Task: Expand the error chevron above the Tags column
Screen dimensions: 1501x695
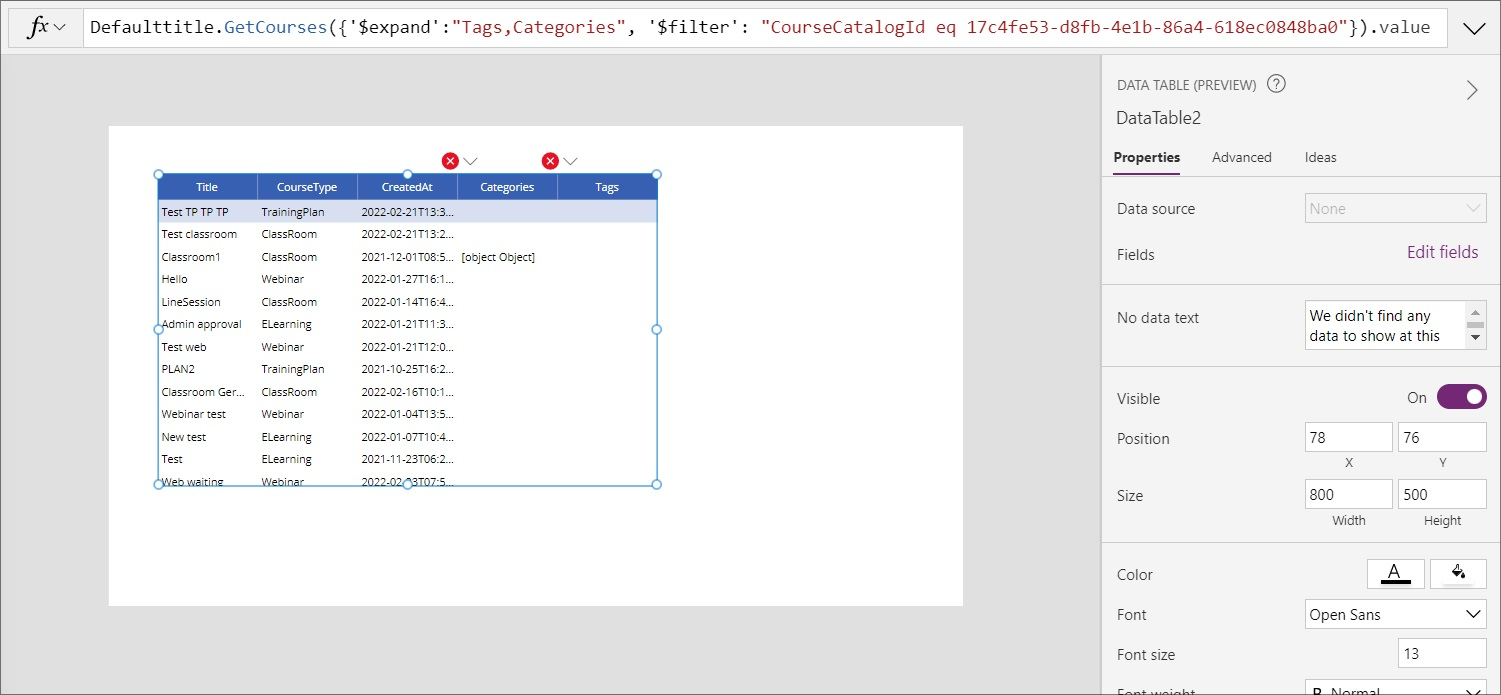Action: (x=570, y=161)
